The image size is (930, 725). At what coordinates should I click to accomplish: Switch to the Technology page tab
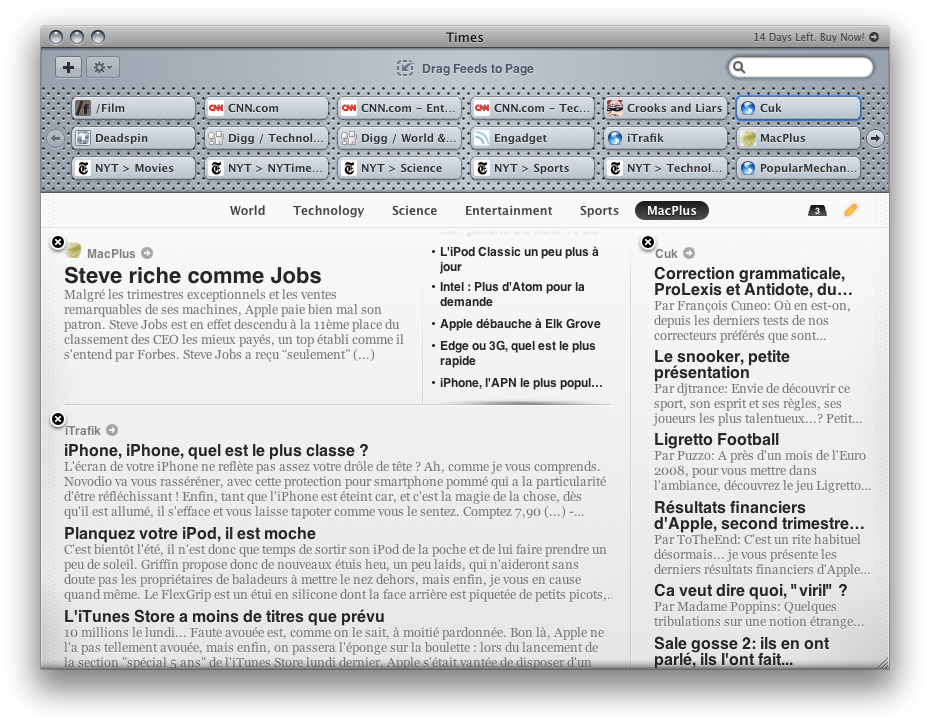(329, 211)
